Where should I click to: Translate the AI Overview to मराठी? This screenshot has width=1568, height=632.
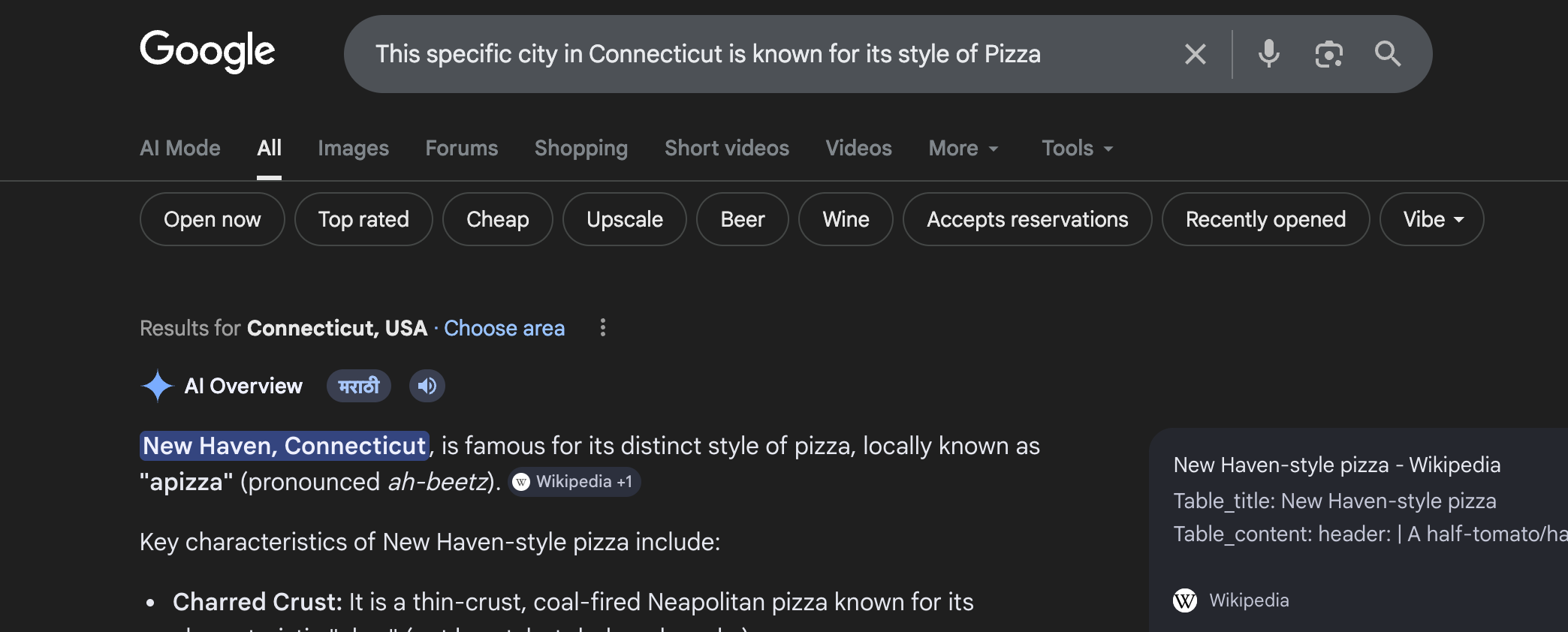tap(358, 385)
